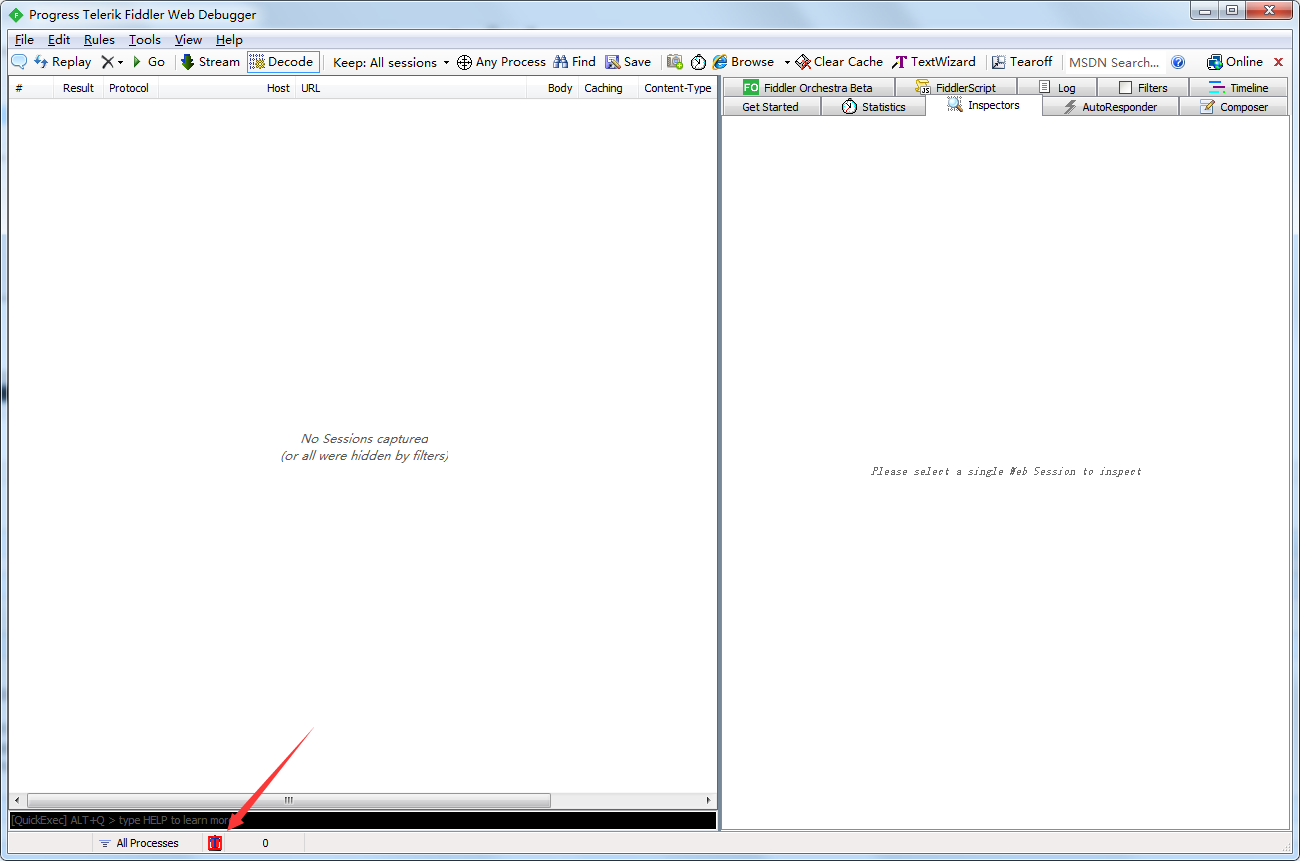Image resolution: width=1300 pixels, height=861 pixels.
Task: Open the Help menu
Action: tap(229, 40)
